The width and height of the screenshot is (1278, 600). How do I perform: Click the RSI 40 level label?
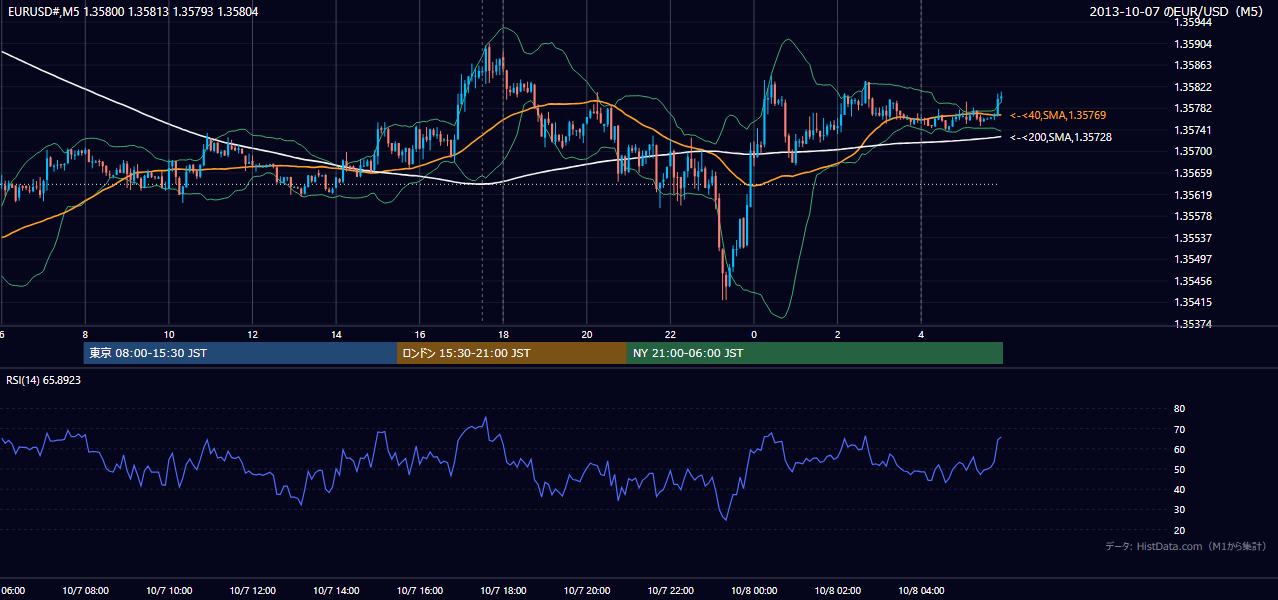1179,489
